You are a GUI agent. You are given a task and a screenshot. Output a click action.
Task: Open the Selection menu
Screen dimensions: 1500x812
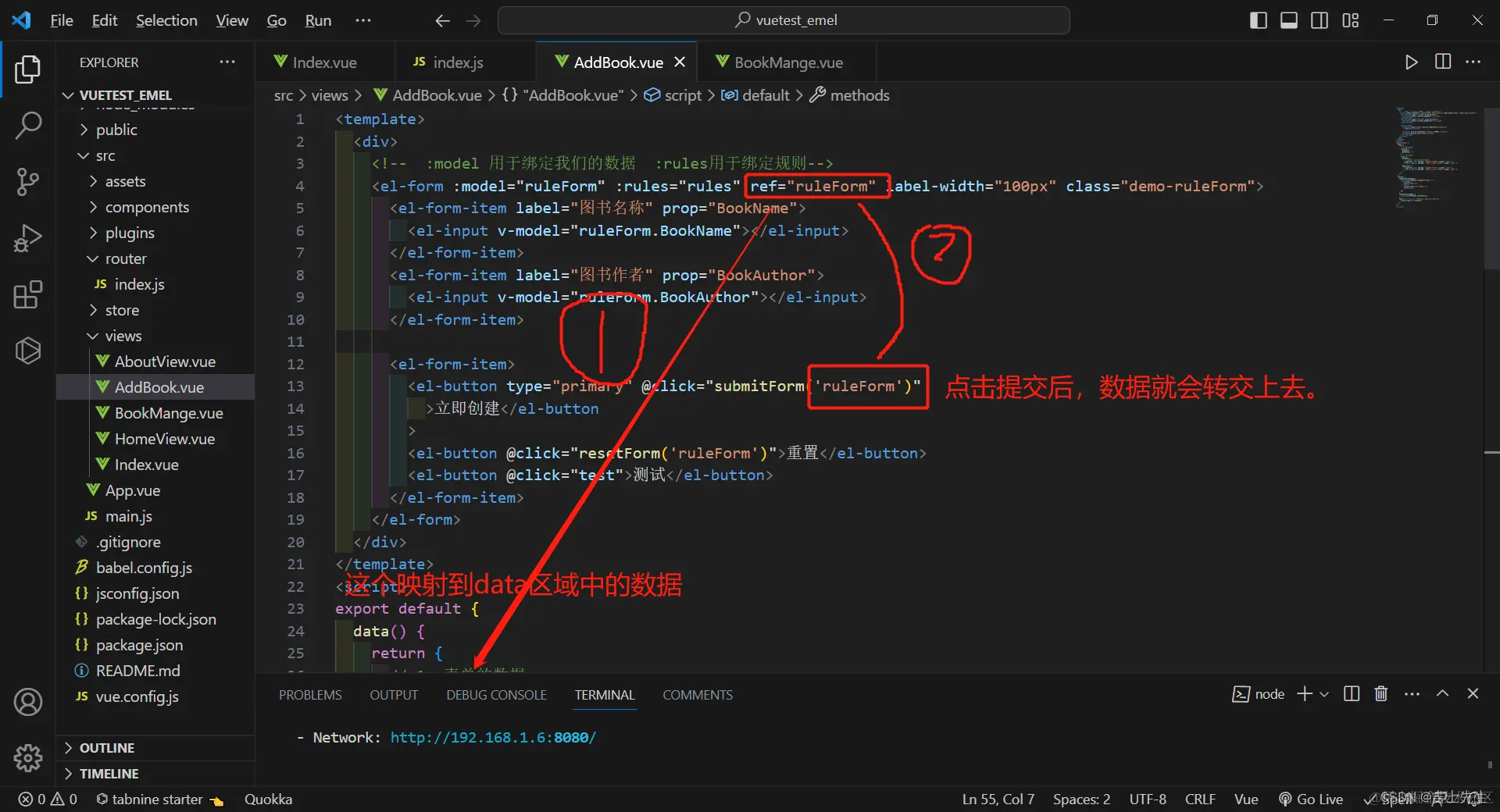[166, 21]
